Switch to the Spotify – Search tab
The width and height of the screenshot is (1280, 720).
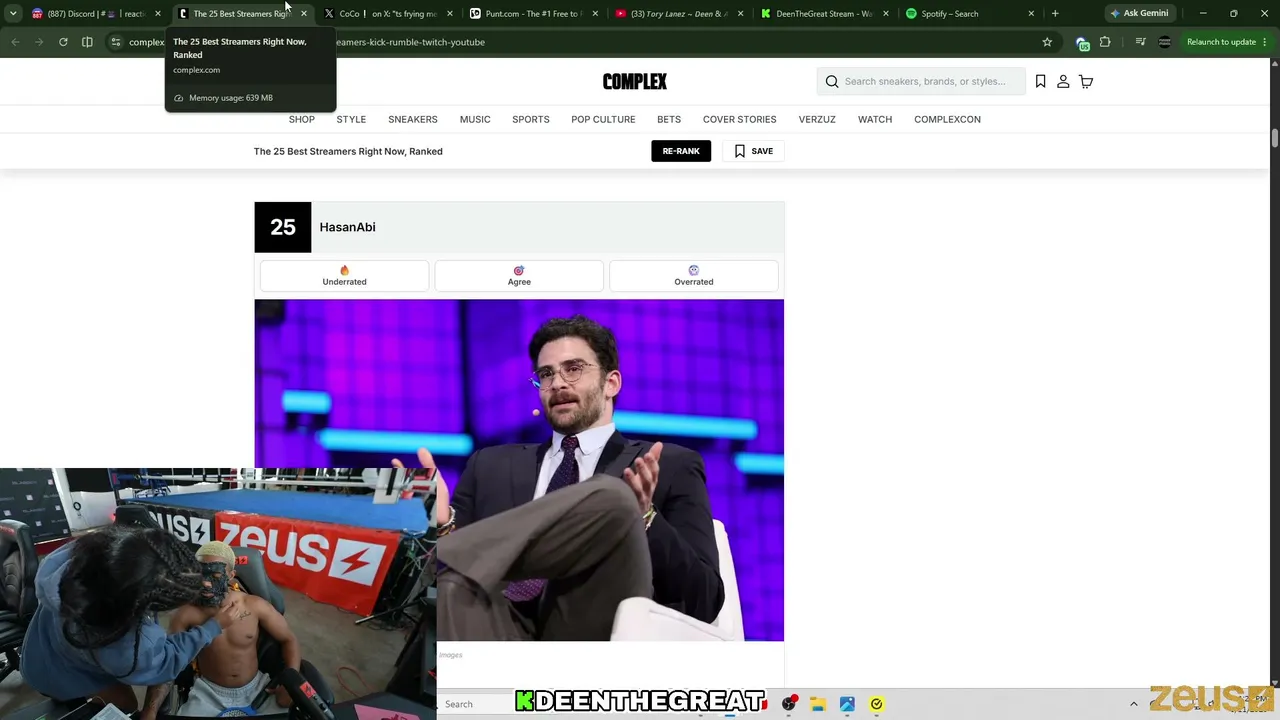click(969, 14)
